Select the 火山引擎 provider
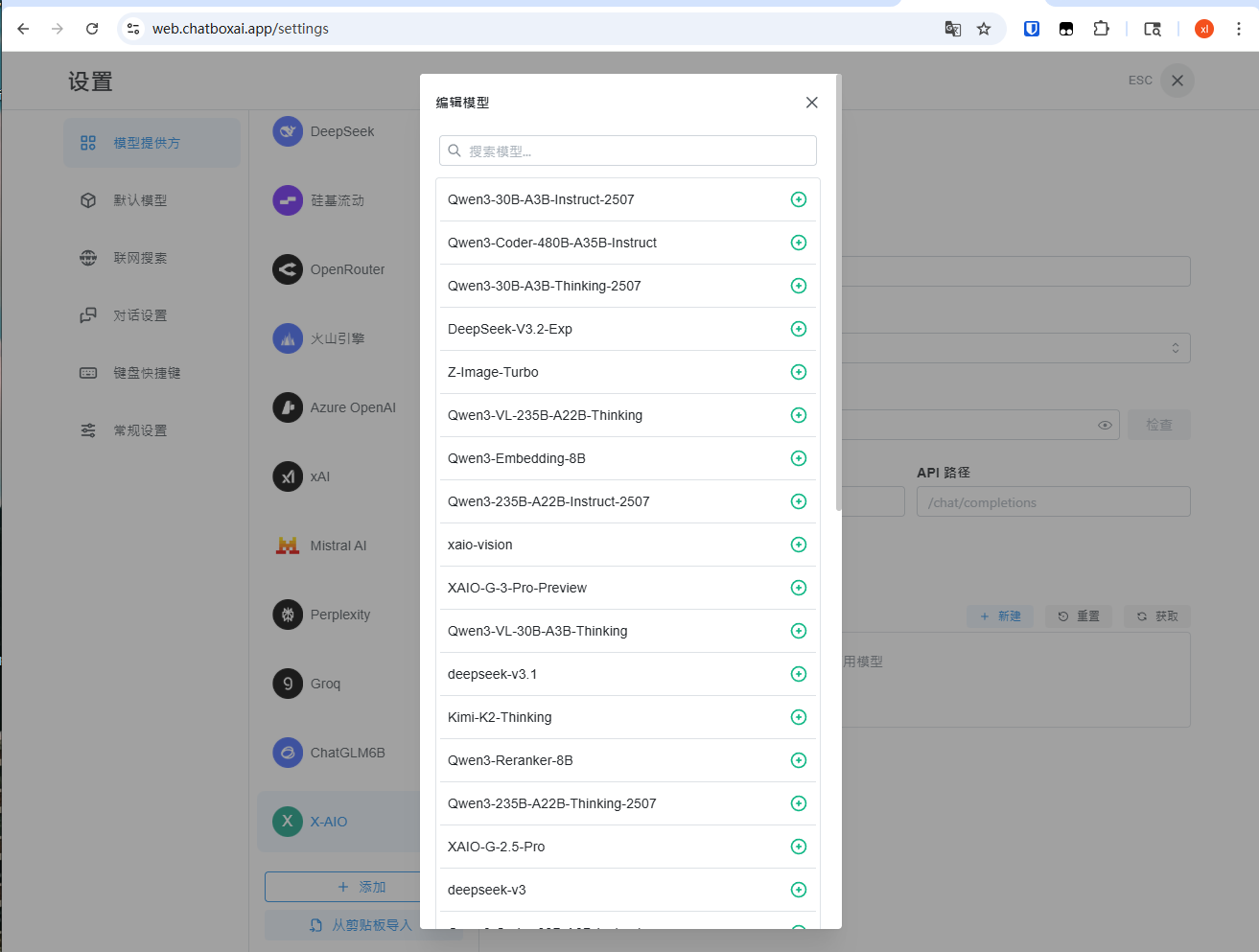Image resolution: width=1259 pixels, height=952 pixels. tap(338, 338)
